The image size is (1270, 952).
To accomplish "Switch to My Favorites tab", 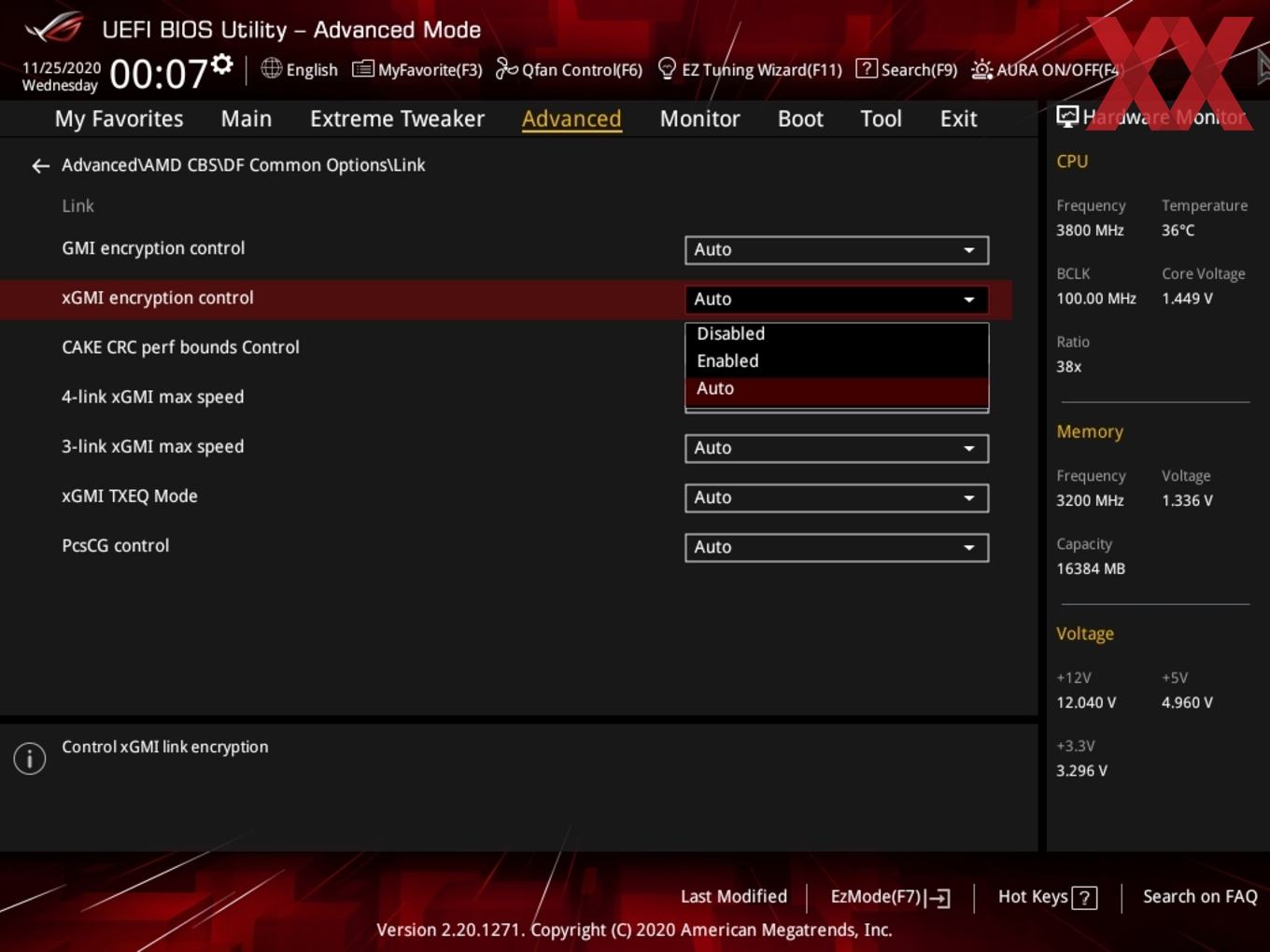I will [x=119, y=119].
